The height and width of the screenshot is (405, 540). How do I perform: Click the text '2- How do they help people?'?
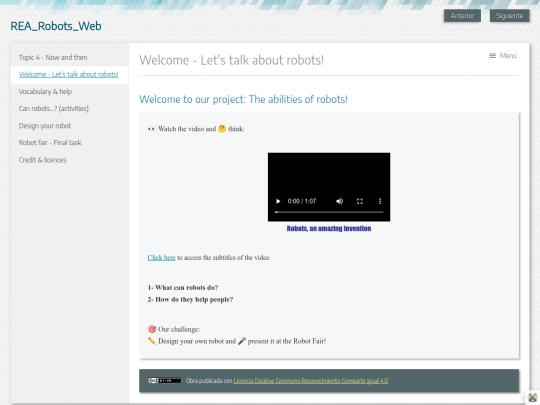click(x=190, y=300)
